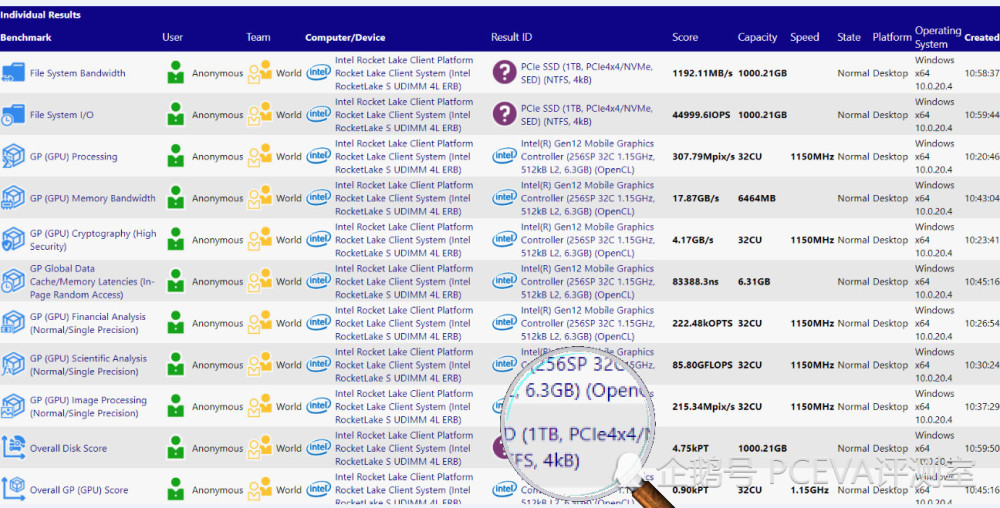Click the 4.75kPT score value
The image size is (1000, 508).
tap(689, 448)
